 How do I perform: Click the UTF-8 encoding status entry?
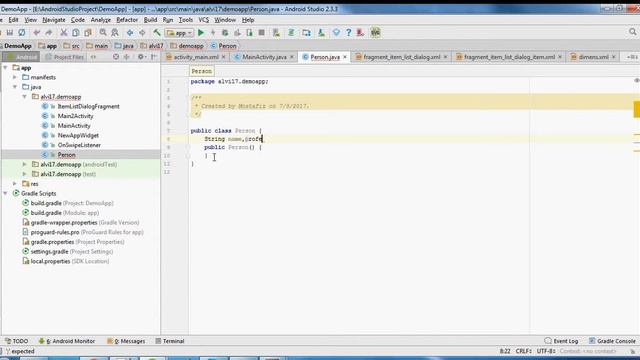pos(546,351)
